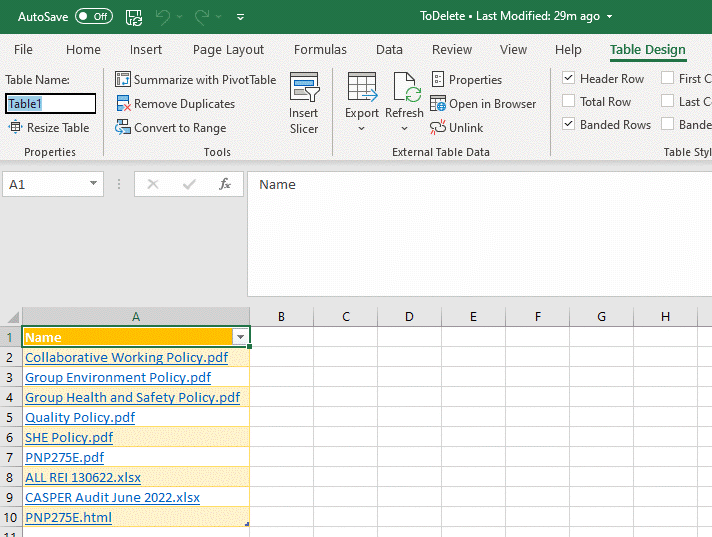Click the Insert Slicer icon
The width and height of the screenshot is (712, 537).
(304, 90)
